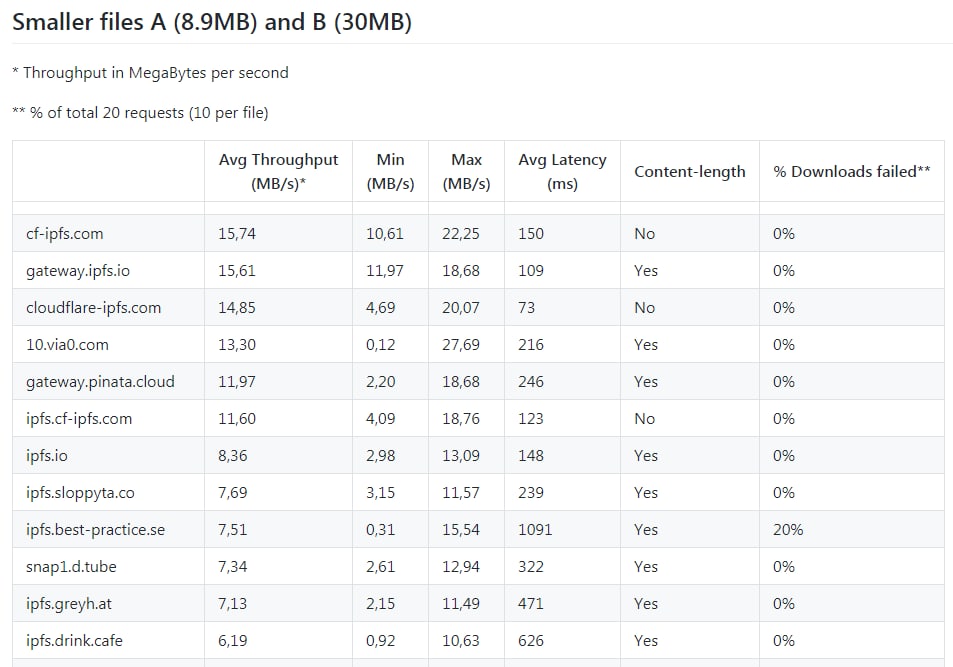Screen dimensions: 953x667
Task: Click the latency value '150'
Action: click(x=531, y=234)
